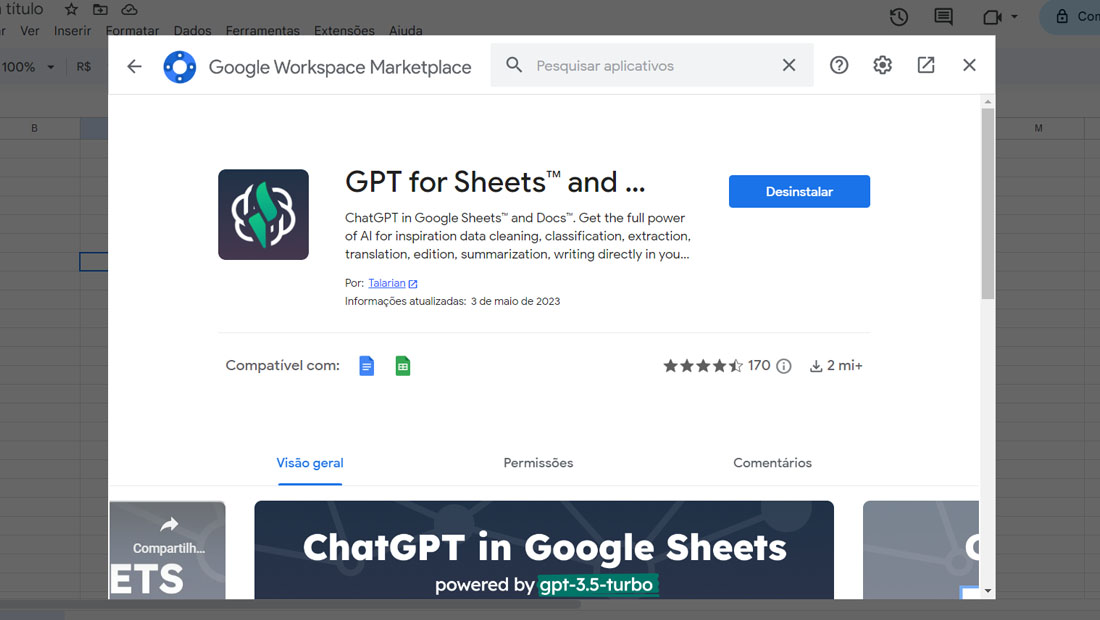Click the GPT for Sheets app title
Image resolution: width=1100 pixels, height=620 pixels.
tap(495, 182)
